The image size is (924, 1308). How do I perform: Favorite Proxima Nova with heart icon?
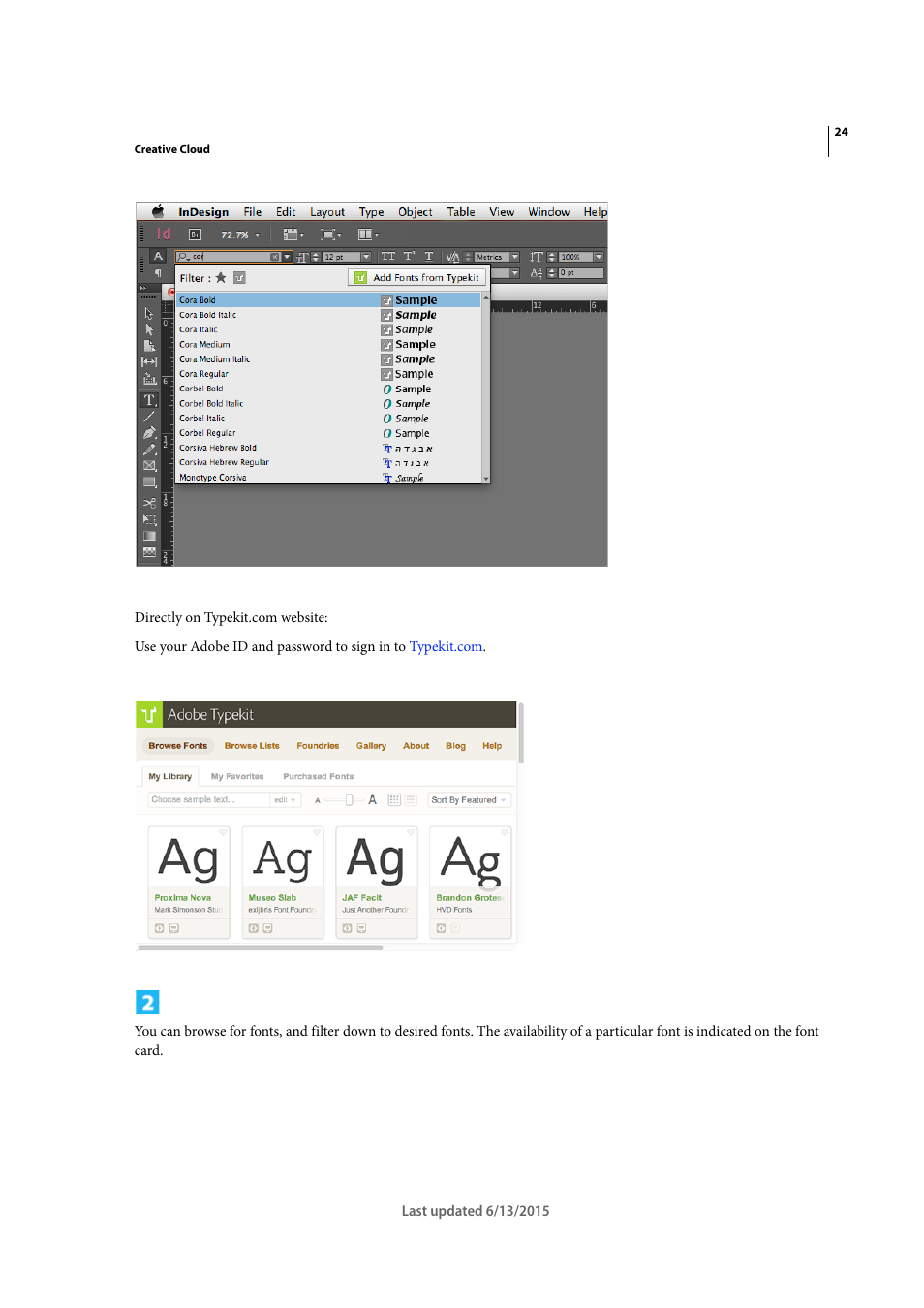pos(222,832)
